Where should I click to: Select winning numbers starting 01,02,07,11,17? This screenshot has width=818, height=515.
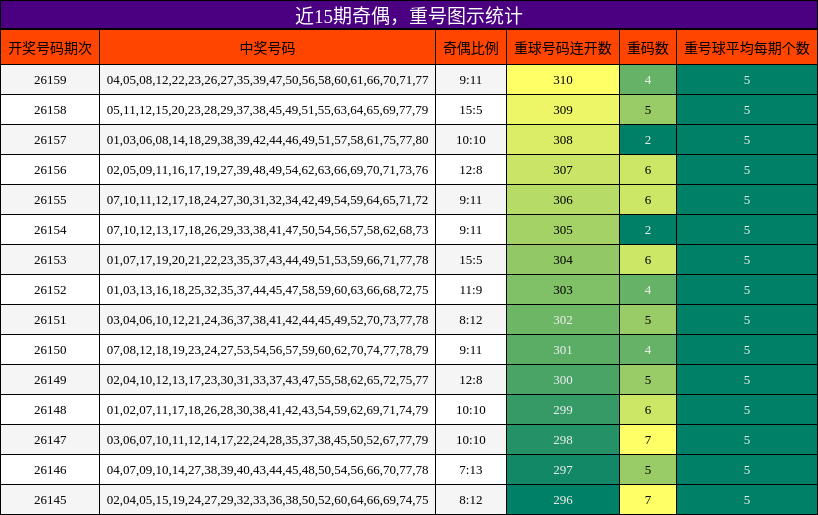coord(268,410)
